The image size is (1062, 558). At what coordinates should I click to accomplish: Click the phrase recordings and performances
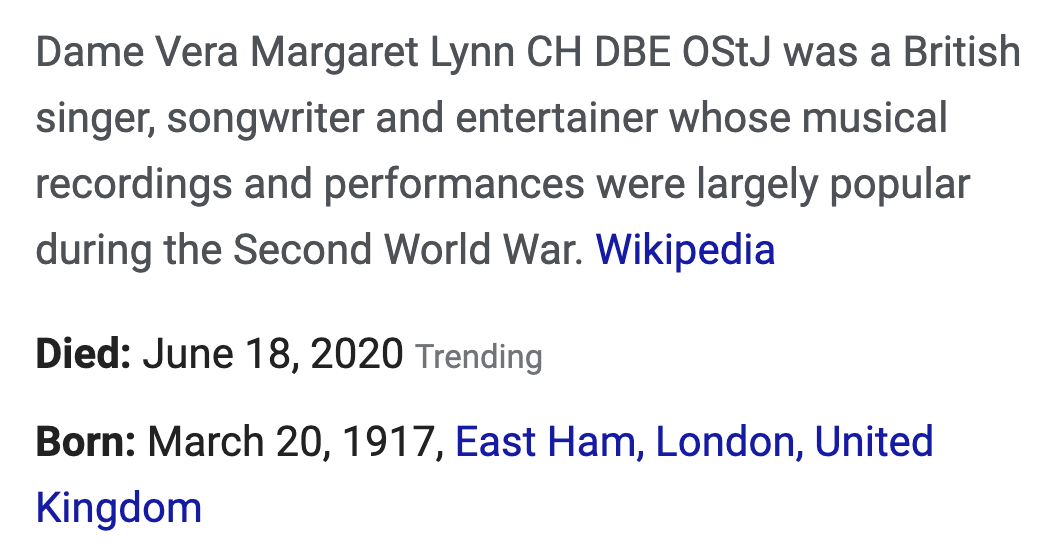pyautogui.click(x=310, y=184)
